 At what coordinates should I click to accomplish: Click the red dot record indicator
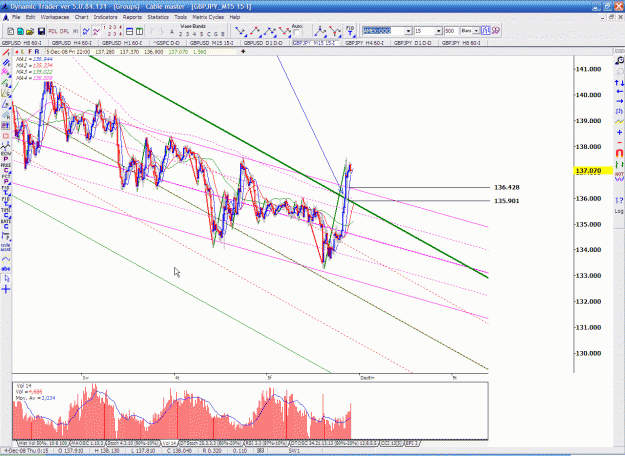17,52
